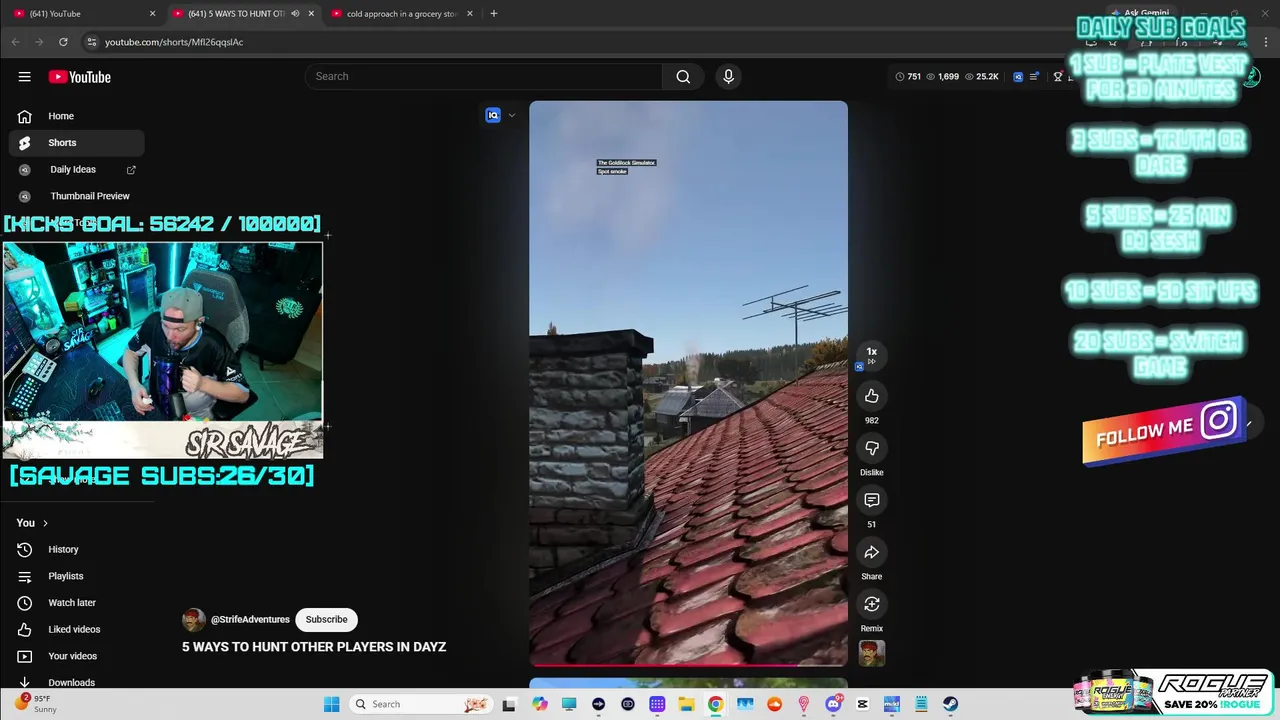Open the YouTube hamburger guide menu
This screenshot has height=720, width=1280.
[24, 77]
